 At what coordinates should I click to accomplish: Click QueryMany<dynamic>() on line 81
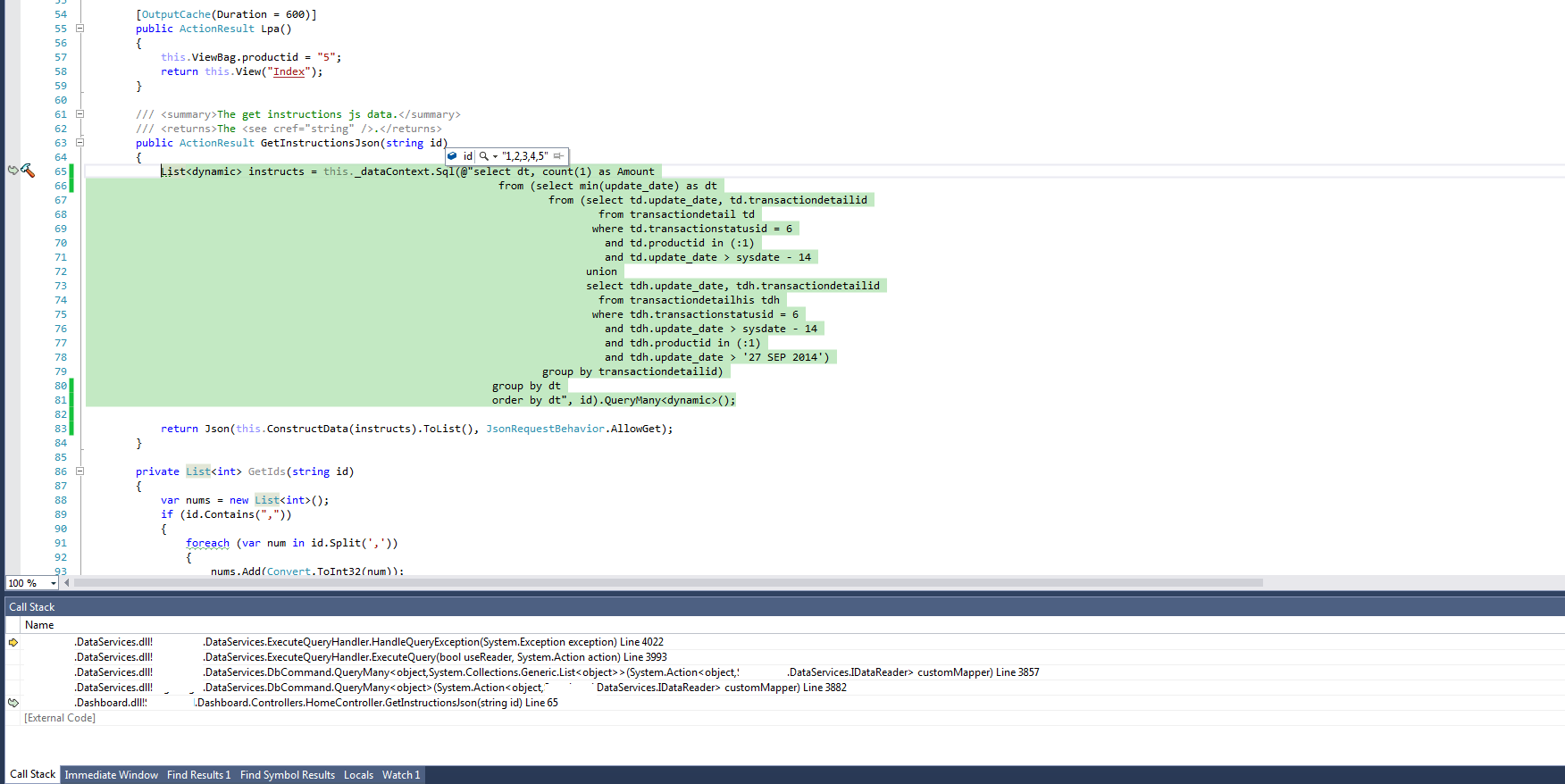point(665,400)
